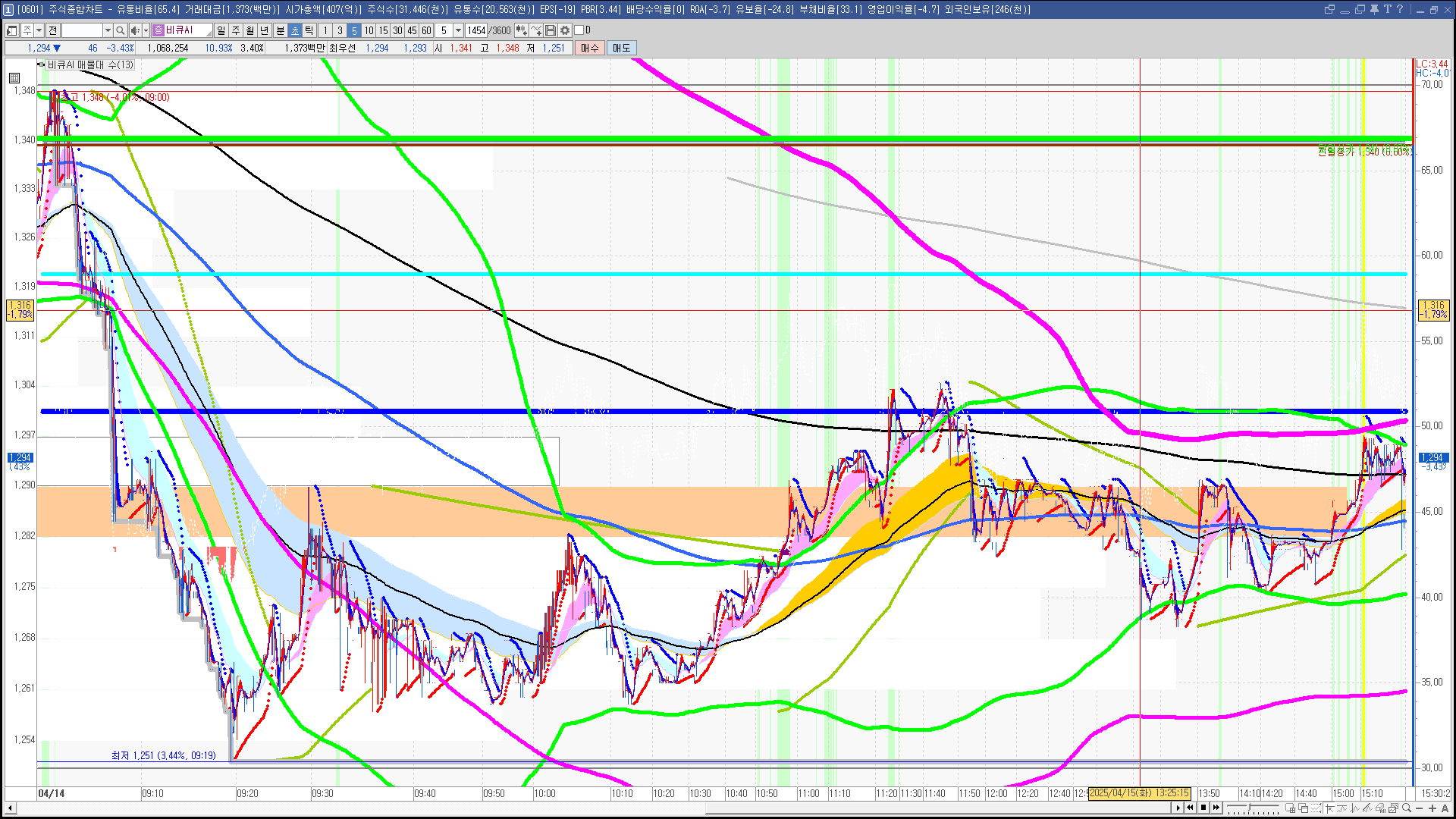The image size is (1456, 819).
Task: Select the 5 interval toggle button
Action: click(x=354, y=30)
